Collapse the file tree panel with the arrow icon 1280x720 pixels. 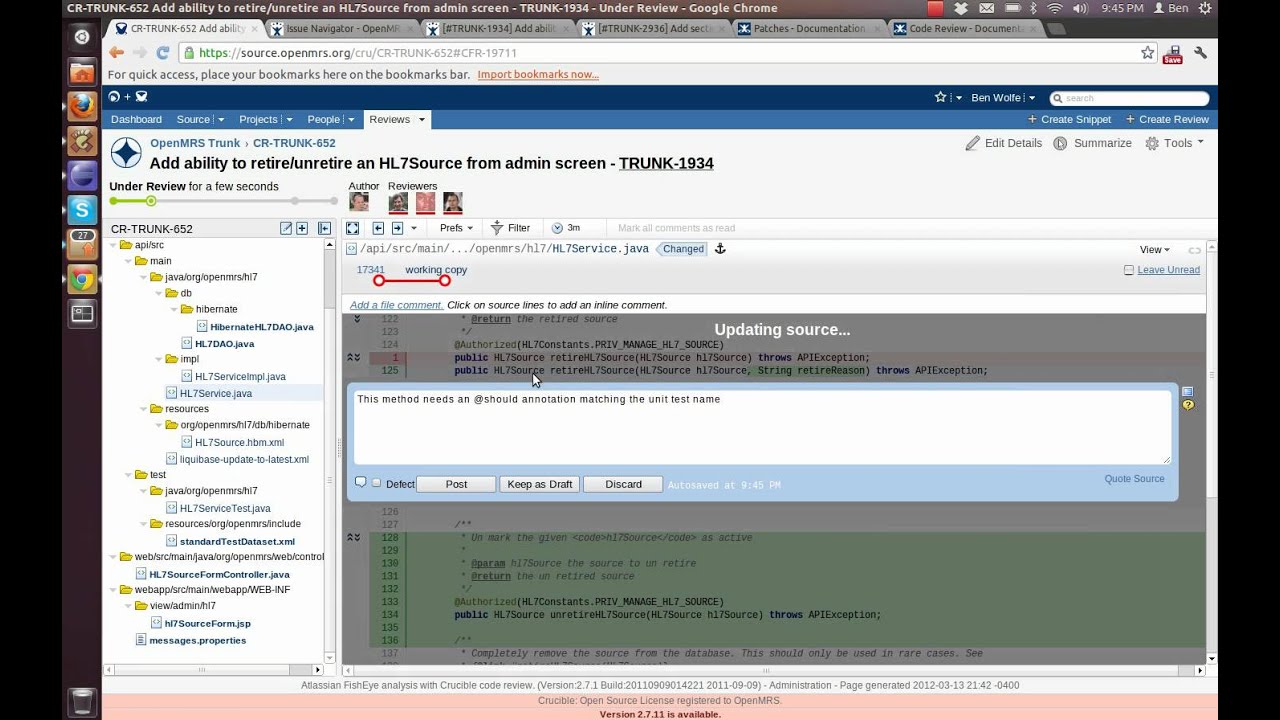click(324, 229)
